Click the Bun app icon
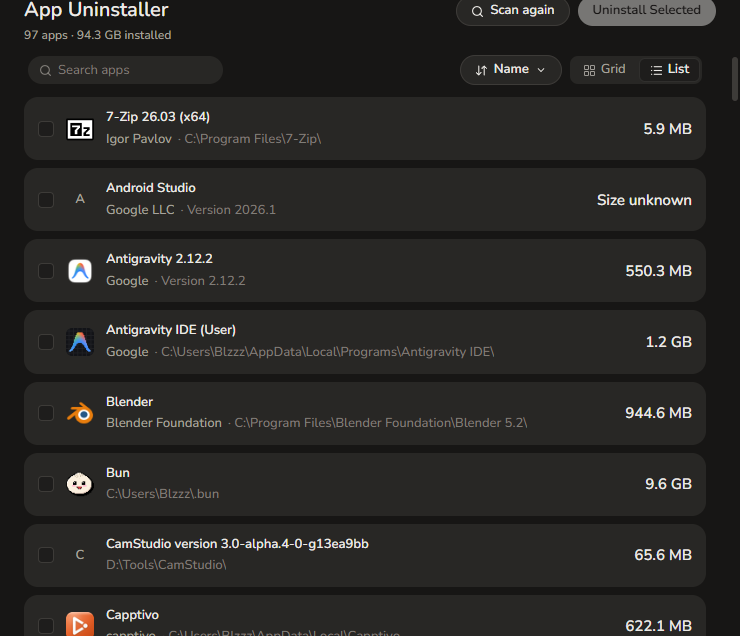 [x=79, y=484]
